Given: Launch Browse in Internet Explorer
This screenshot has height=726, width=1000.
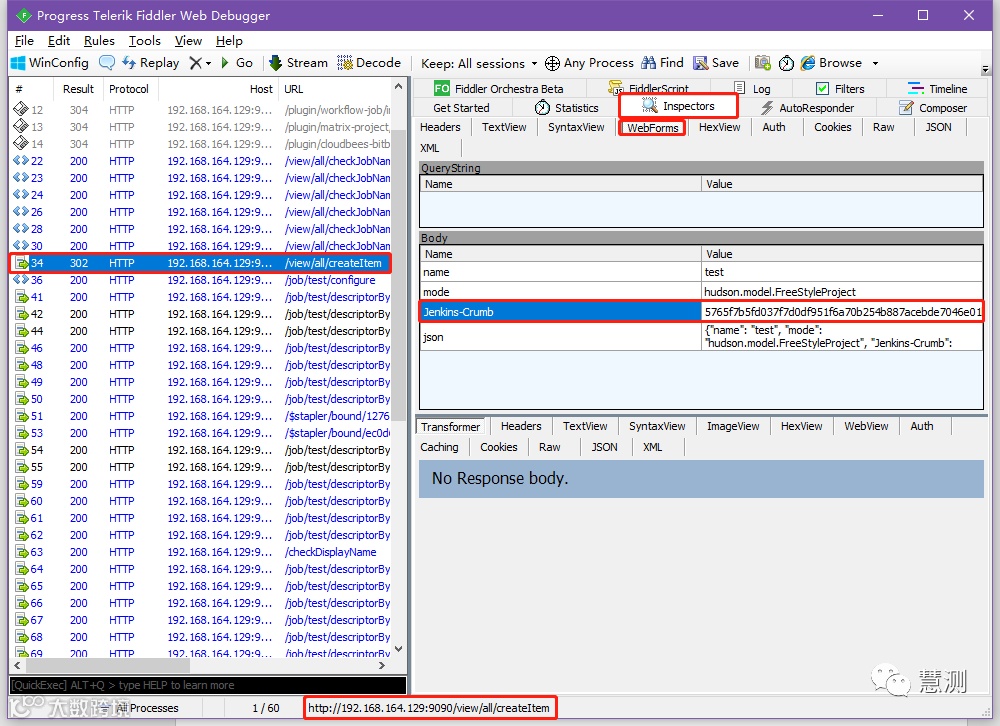Looking at the screenshot, I should click(831, 63).
